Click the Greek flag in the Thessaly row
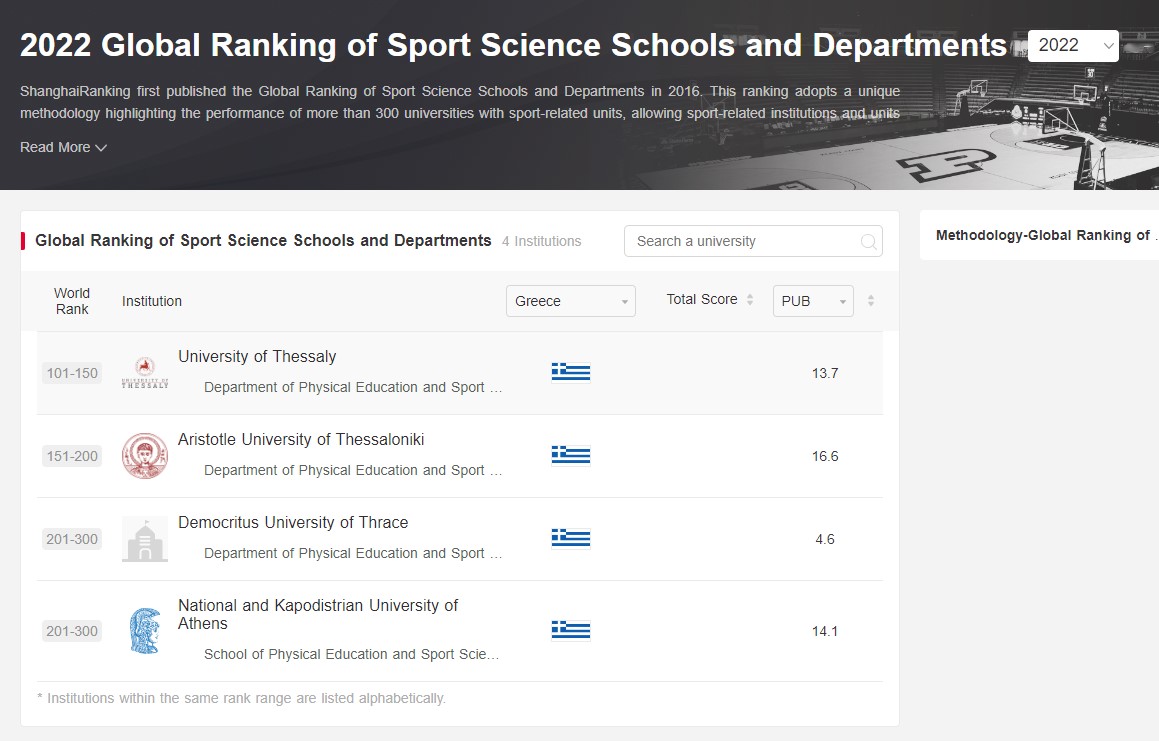This screenshot has height=741, width=1159. pos(571,372)
